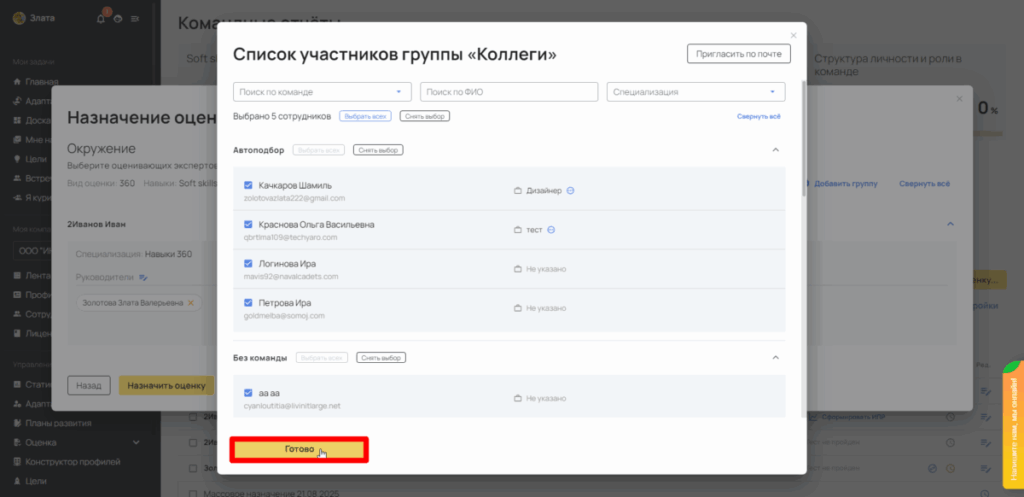Click the circle icon next to тест
The width and height of the screenshot is (1024, 497).
551,230
